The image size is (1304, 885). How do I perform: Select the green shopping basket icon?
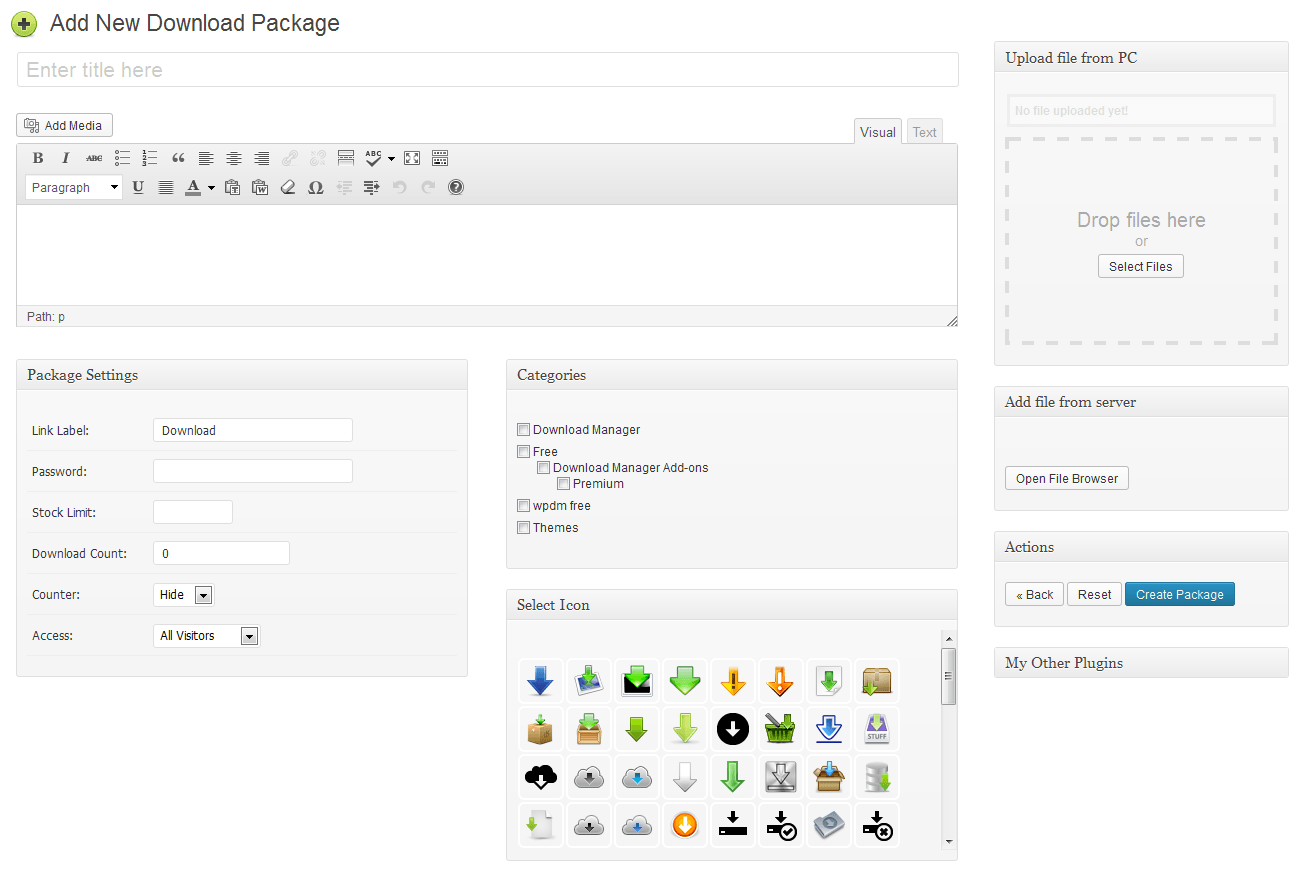[x=780, y=729]
